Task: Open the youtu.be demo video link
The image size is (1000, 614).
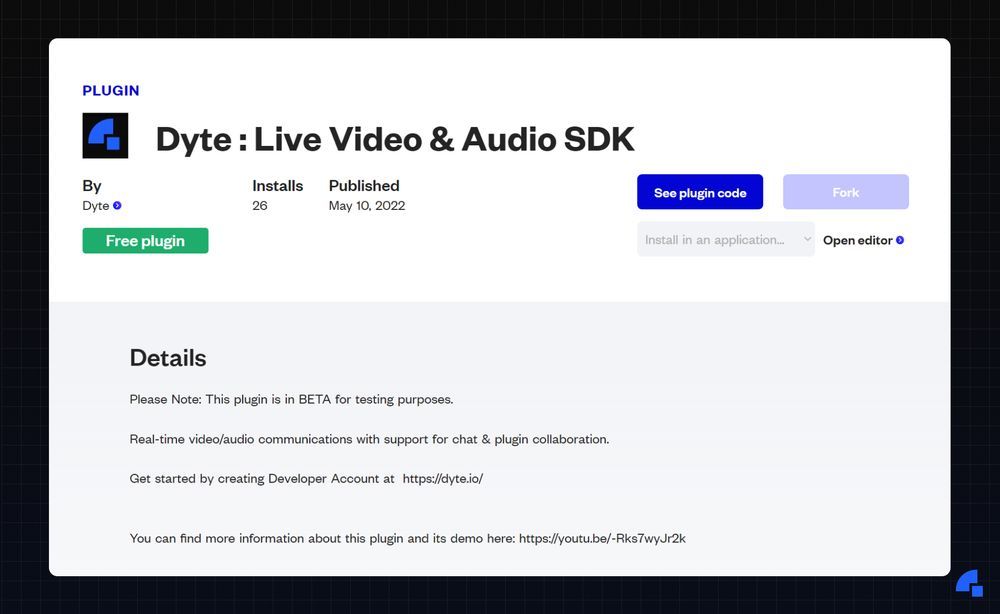Action: [602, 538]
